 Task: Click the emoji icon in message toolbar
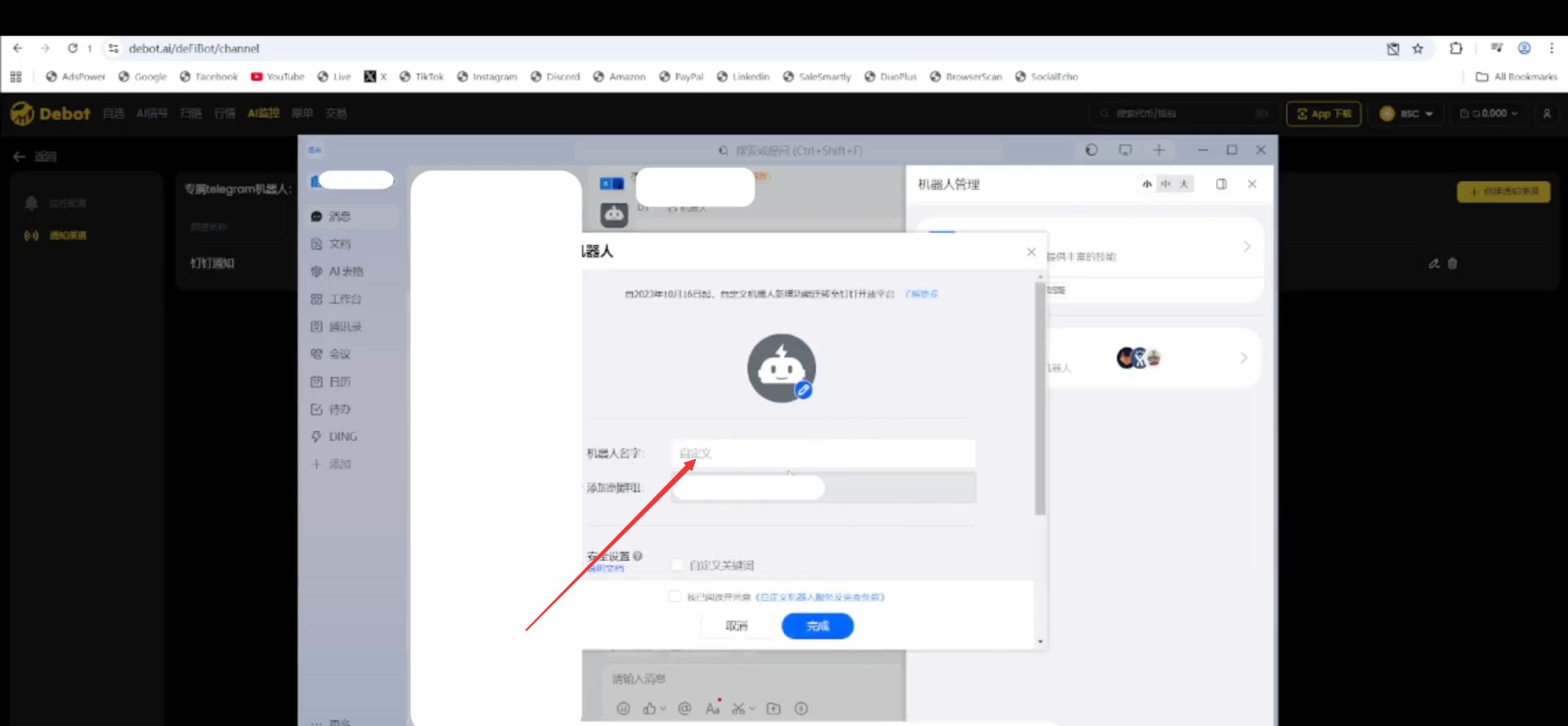623,708
